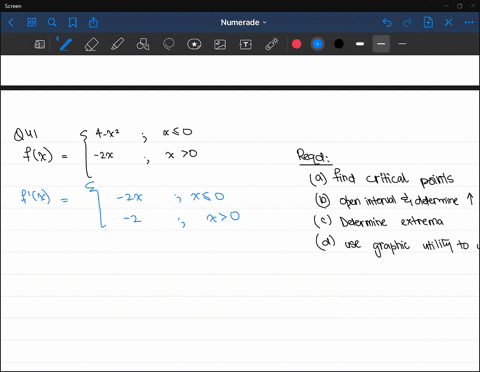Add a new page

click(428, 22)
